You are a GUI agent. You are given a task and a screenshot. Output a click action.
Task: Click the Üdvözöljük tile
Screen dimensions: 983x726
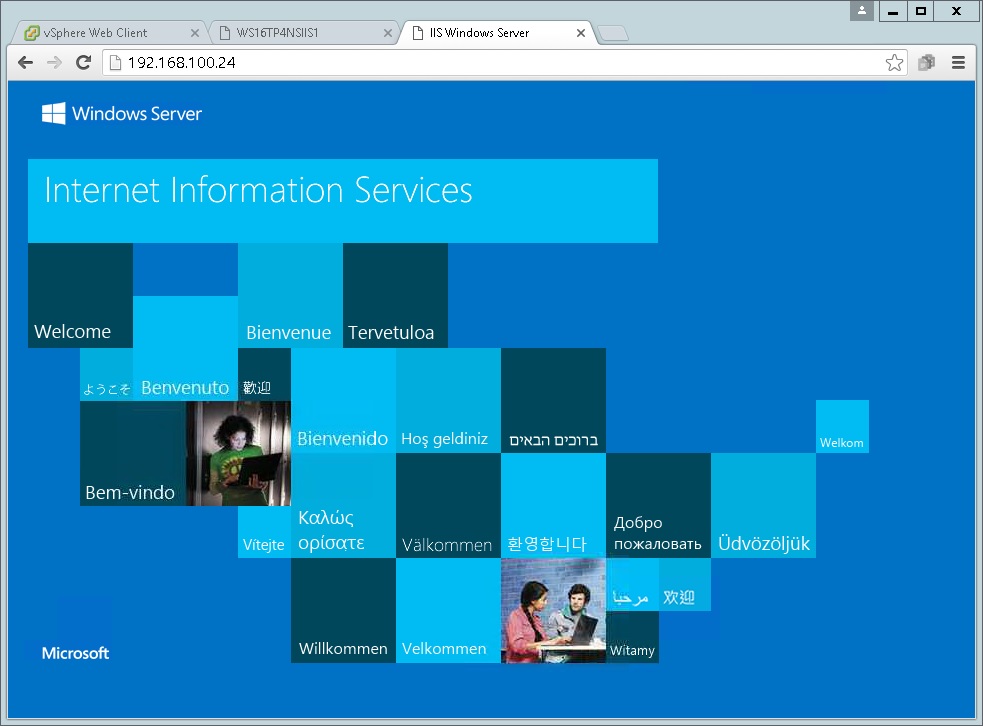[764, 505]
